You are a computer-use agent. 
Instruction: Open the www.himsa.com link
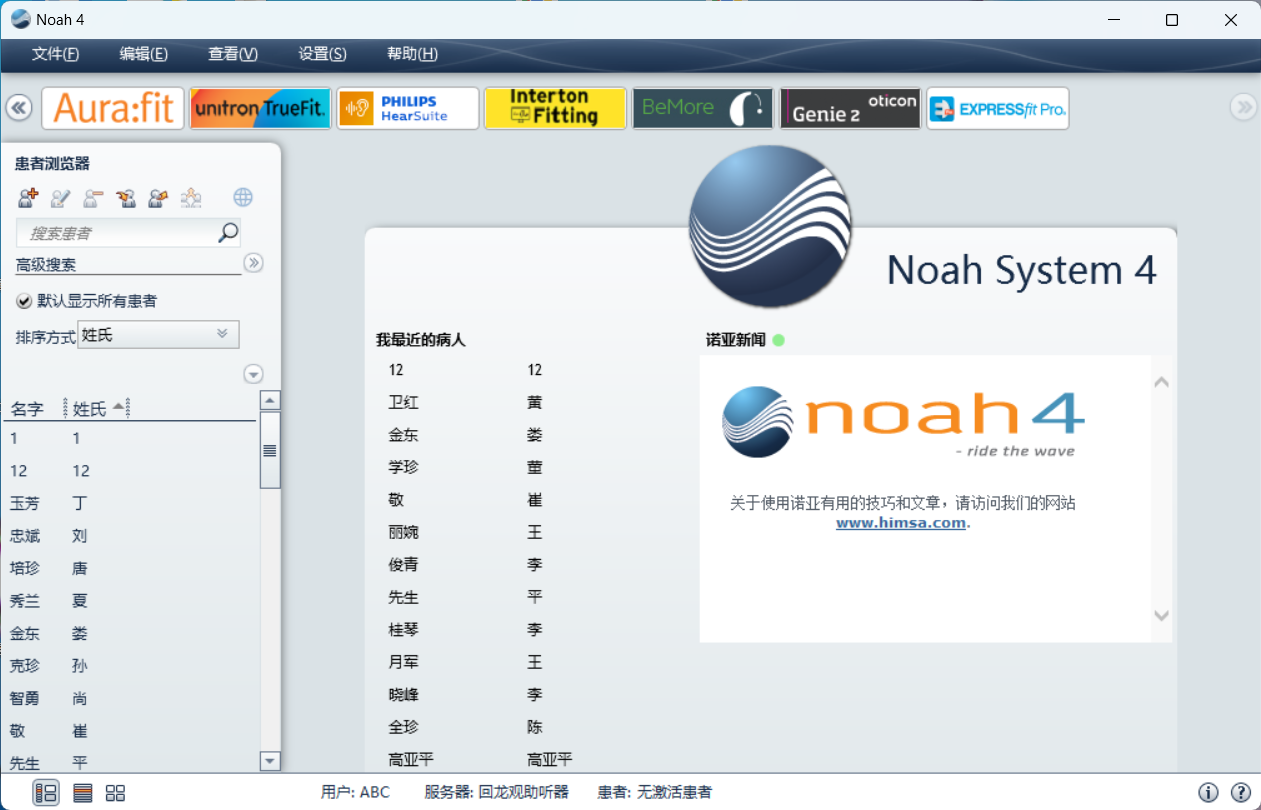pos(901,522)
